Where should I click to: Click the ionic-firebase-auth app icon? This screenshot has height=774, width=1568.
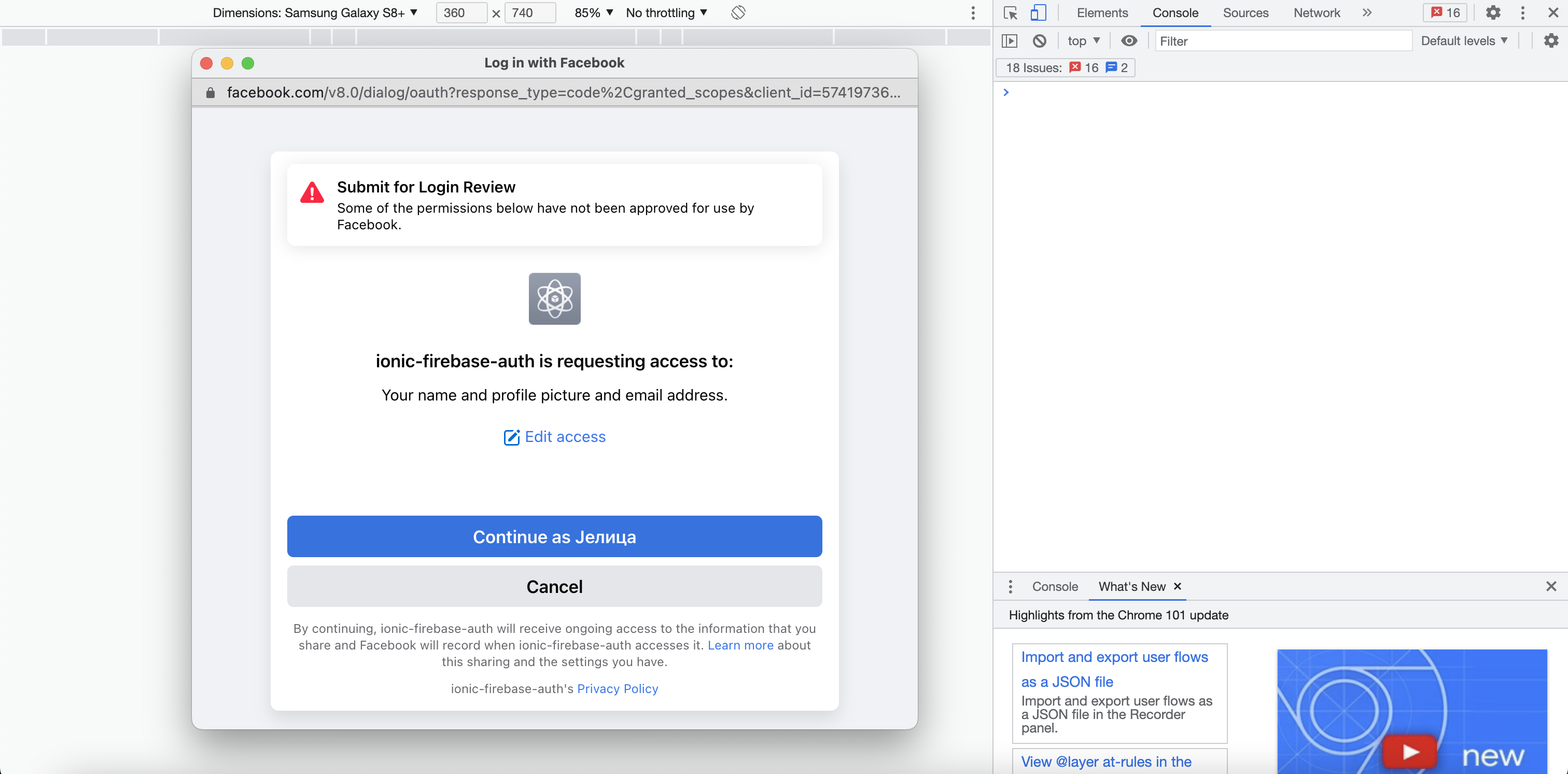(554, 298)
